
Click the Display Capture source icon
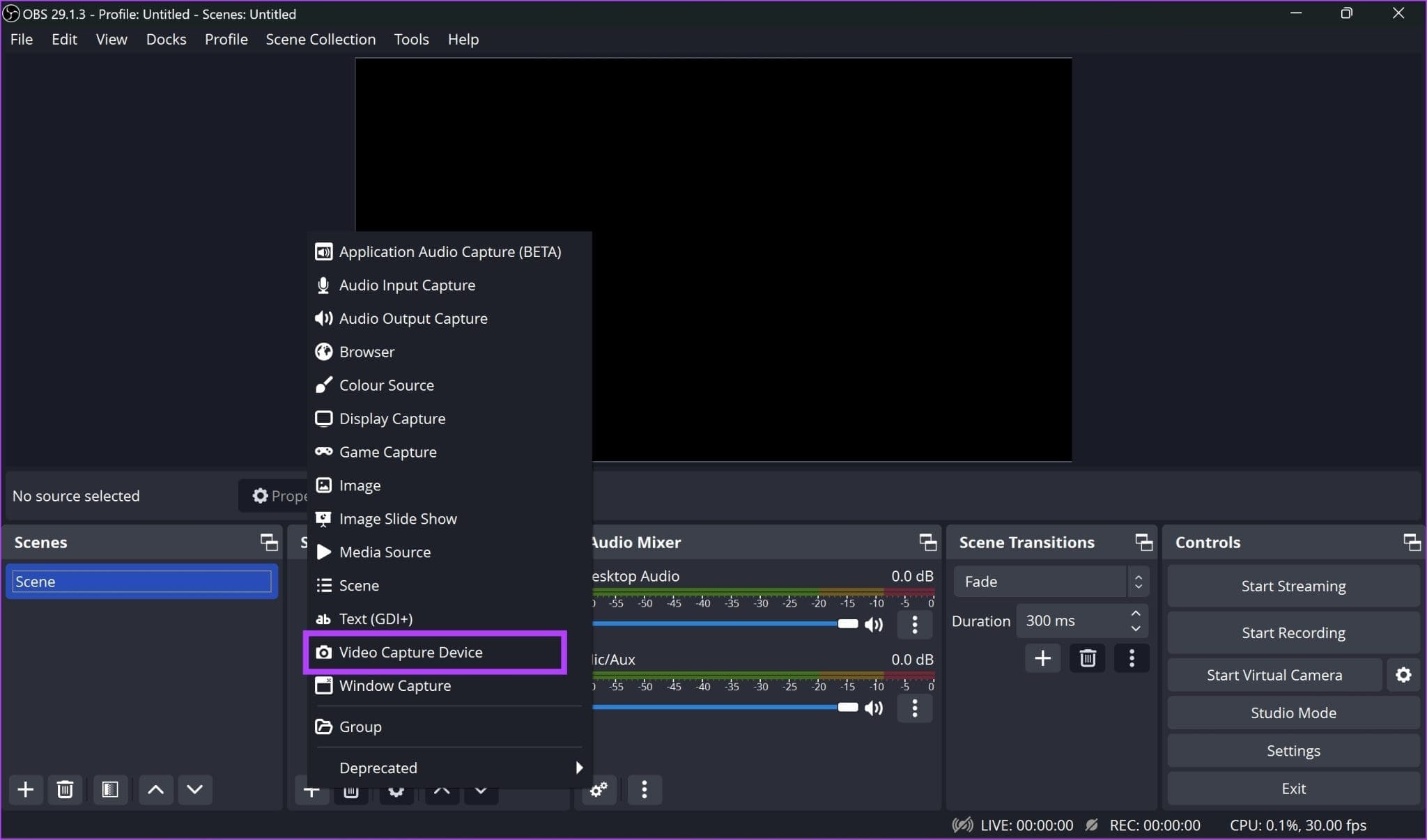[x=322, y=418]
